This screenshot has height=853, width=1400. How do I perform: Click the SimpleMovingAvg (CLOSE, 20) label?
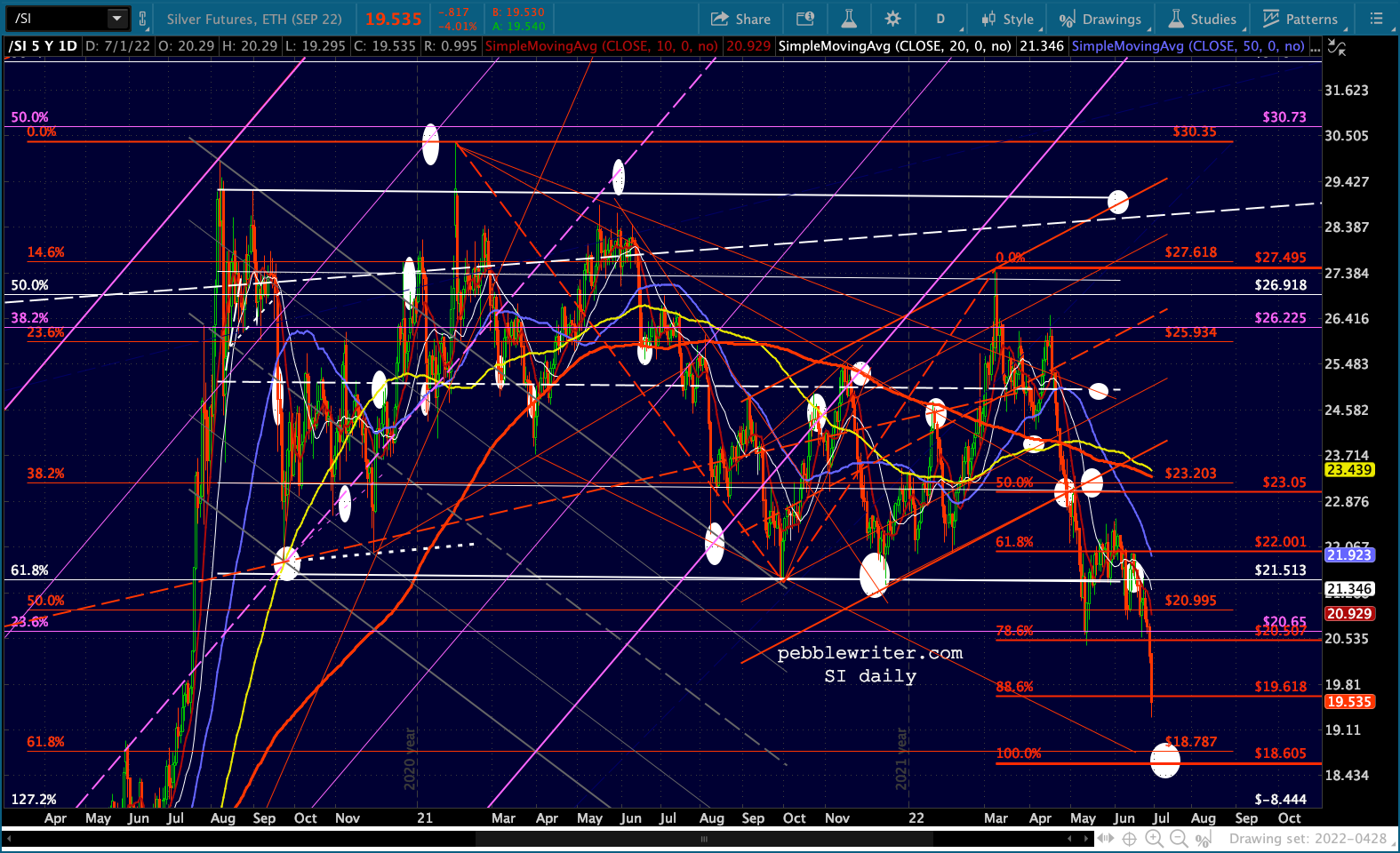coord(894,46)
